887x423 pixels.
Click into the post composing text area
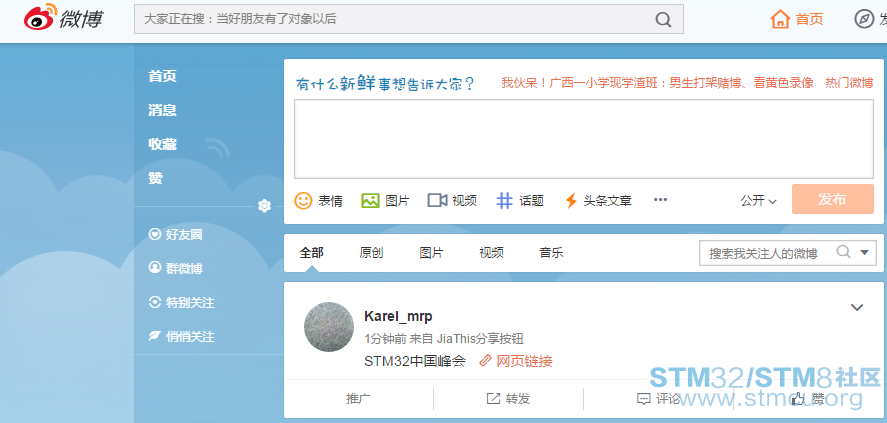(584, 139)
